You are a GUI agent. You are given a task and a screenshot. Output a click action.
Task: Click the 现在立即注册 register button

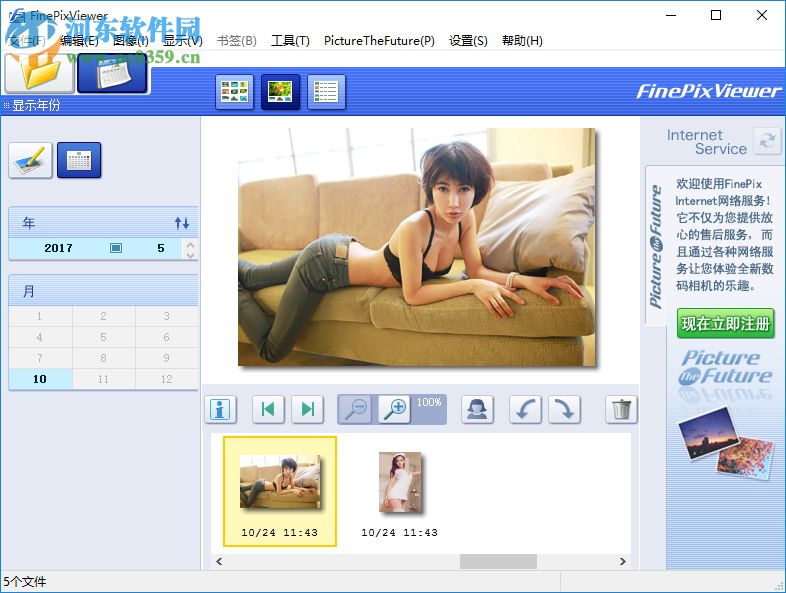725,323
